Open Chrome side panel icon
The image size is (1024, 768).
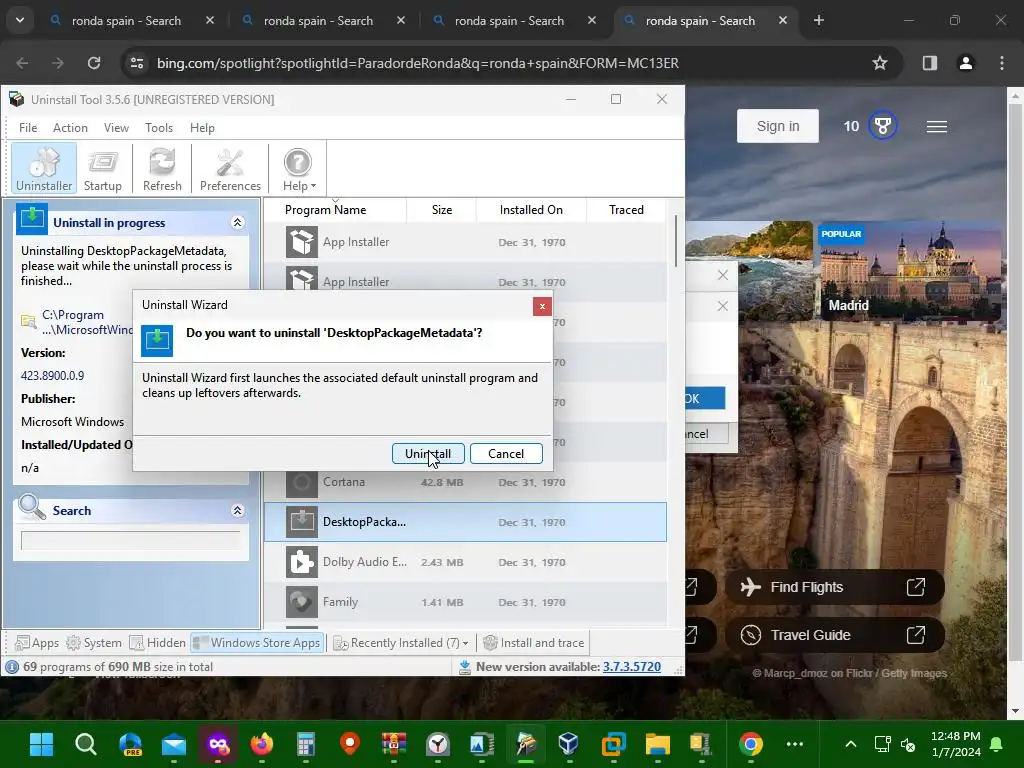[929, 63]
